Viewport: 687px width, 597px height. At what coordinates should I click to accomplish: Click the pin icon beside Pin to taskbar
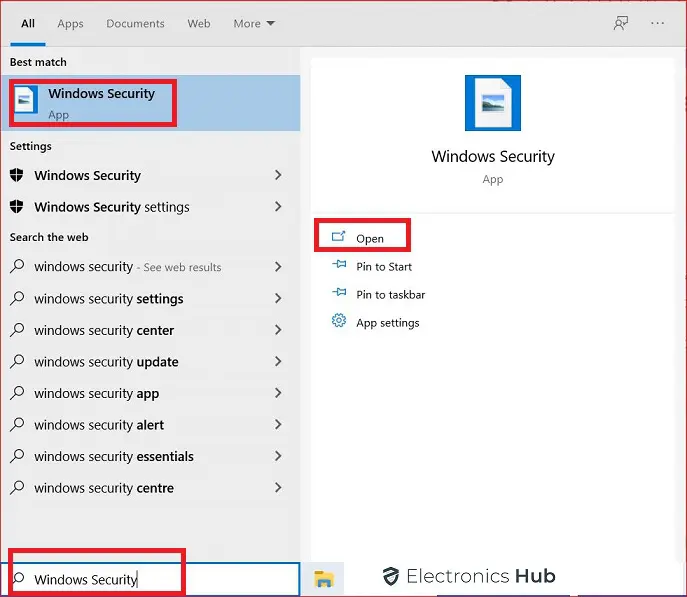(x=339, y=292)
